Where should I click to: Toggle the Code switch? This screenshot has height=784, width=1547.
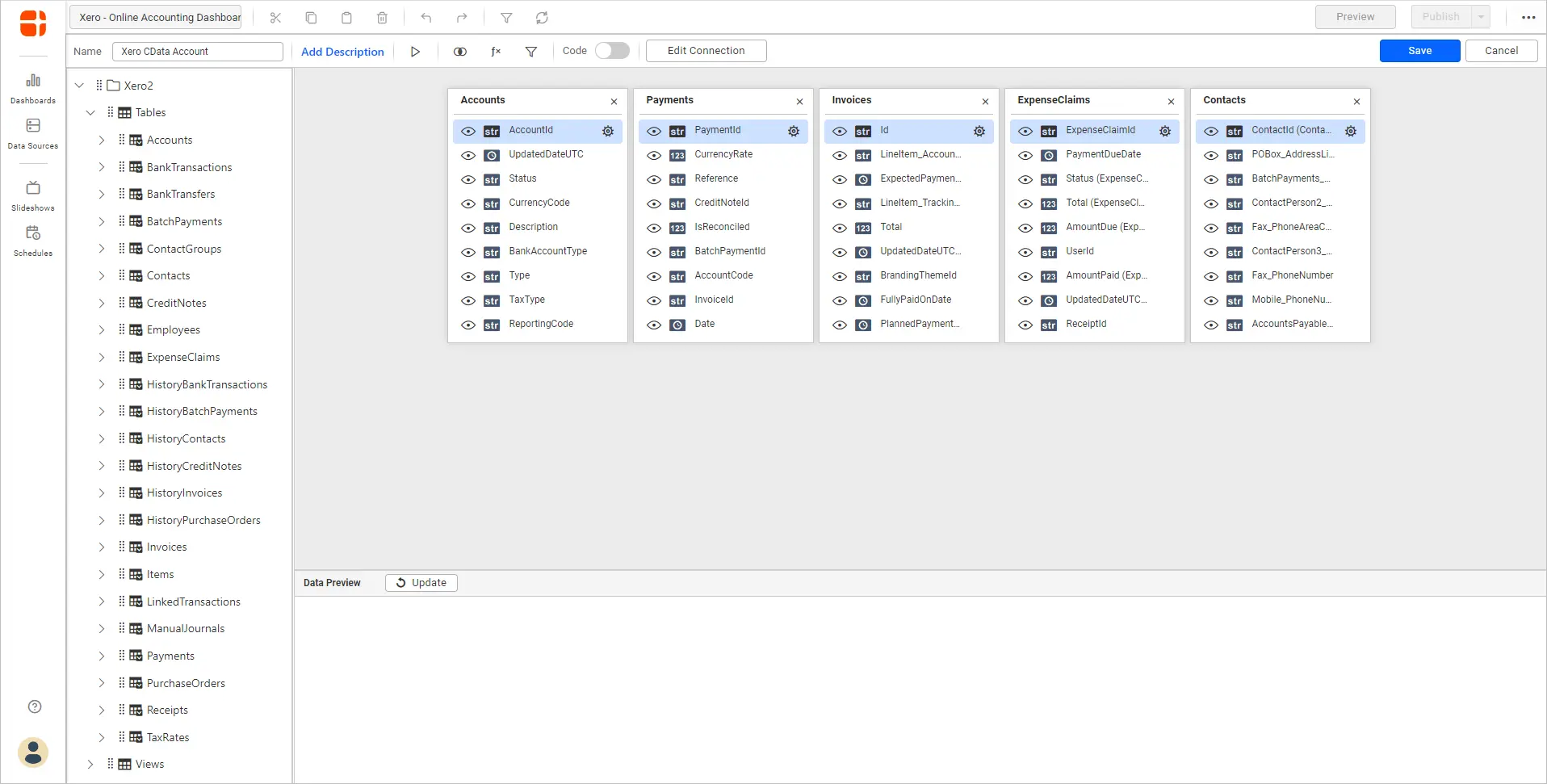(612, 51)
